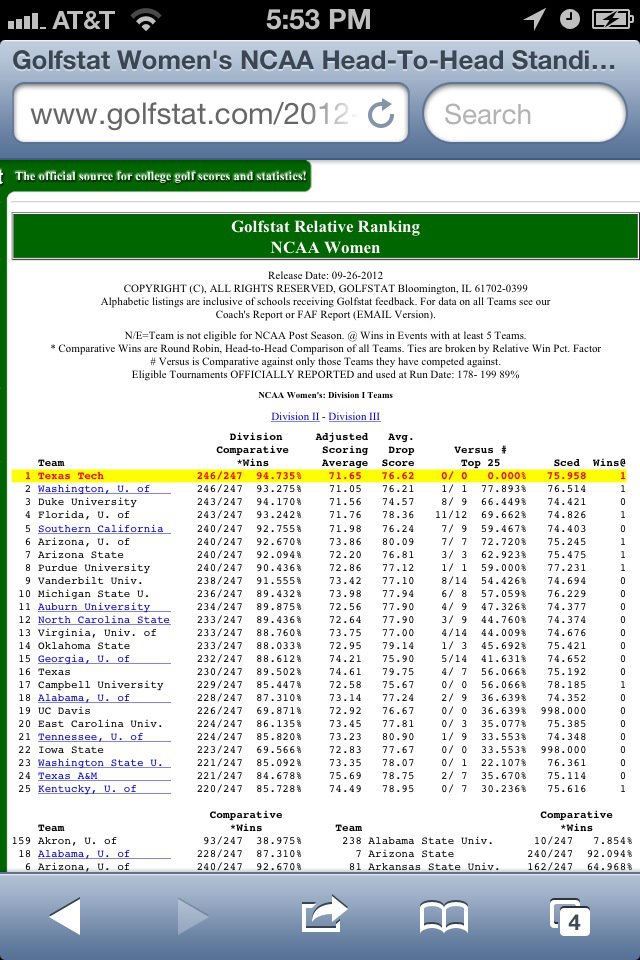Screen dimensions: 640x960
Task: Tap the Search field
Action: pos(525,115)
